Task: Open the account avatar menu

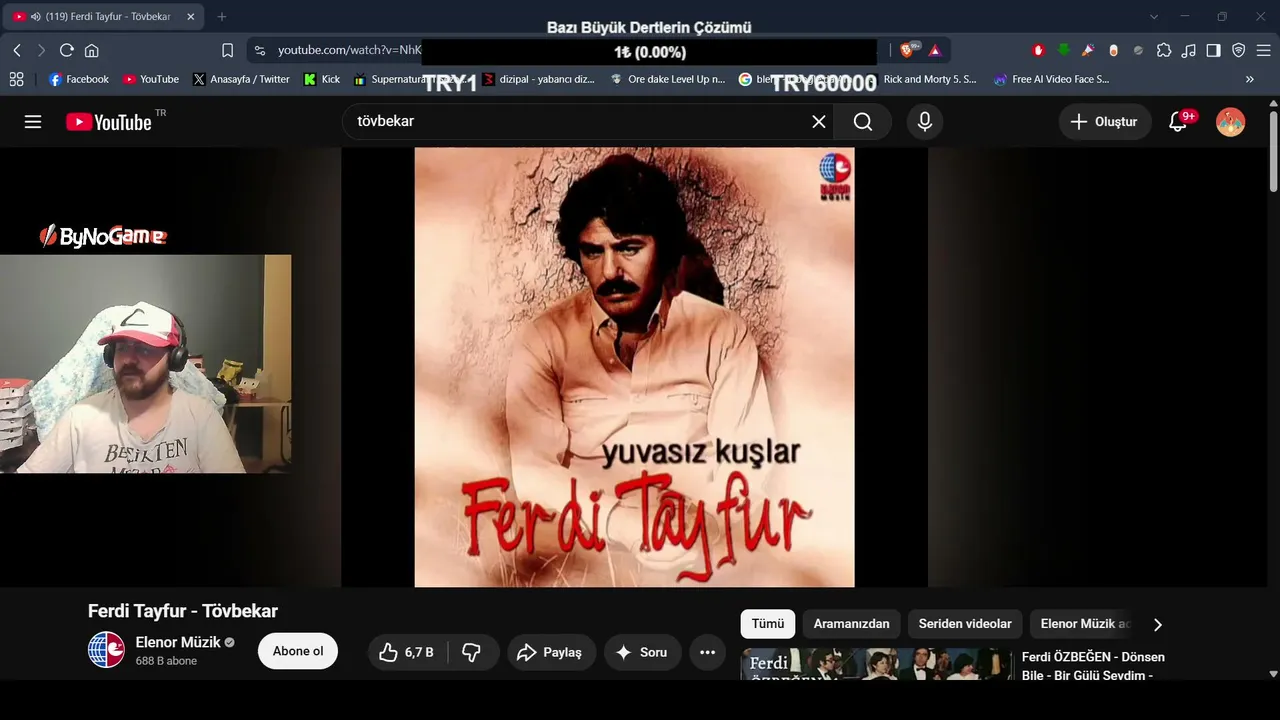Action: coord(1230,121)
